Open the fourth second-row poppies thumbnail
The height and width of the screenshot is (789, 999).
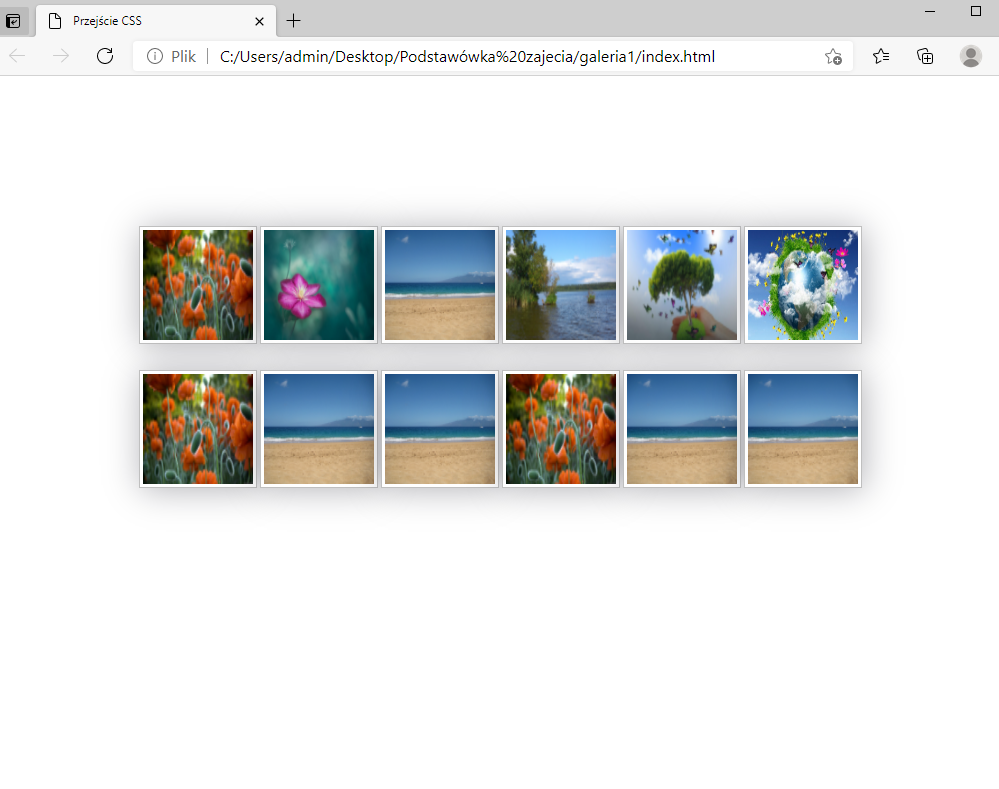(x=561, y=429)
